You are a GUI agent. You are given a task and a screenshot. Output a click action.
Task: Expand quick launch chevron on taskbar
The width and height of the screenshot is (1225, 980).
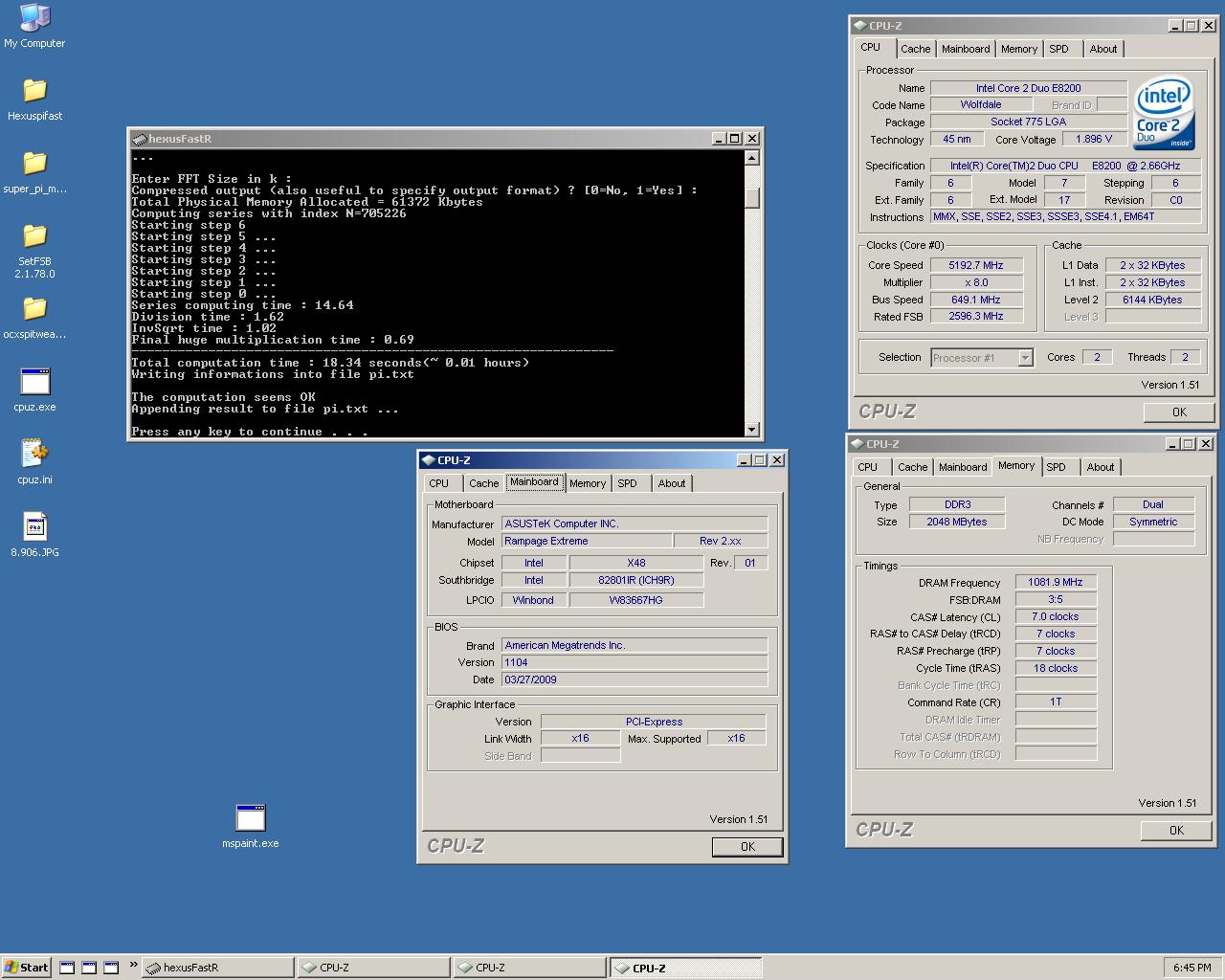click(133, 965)
